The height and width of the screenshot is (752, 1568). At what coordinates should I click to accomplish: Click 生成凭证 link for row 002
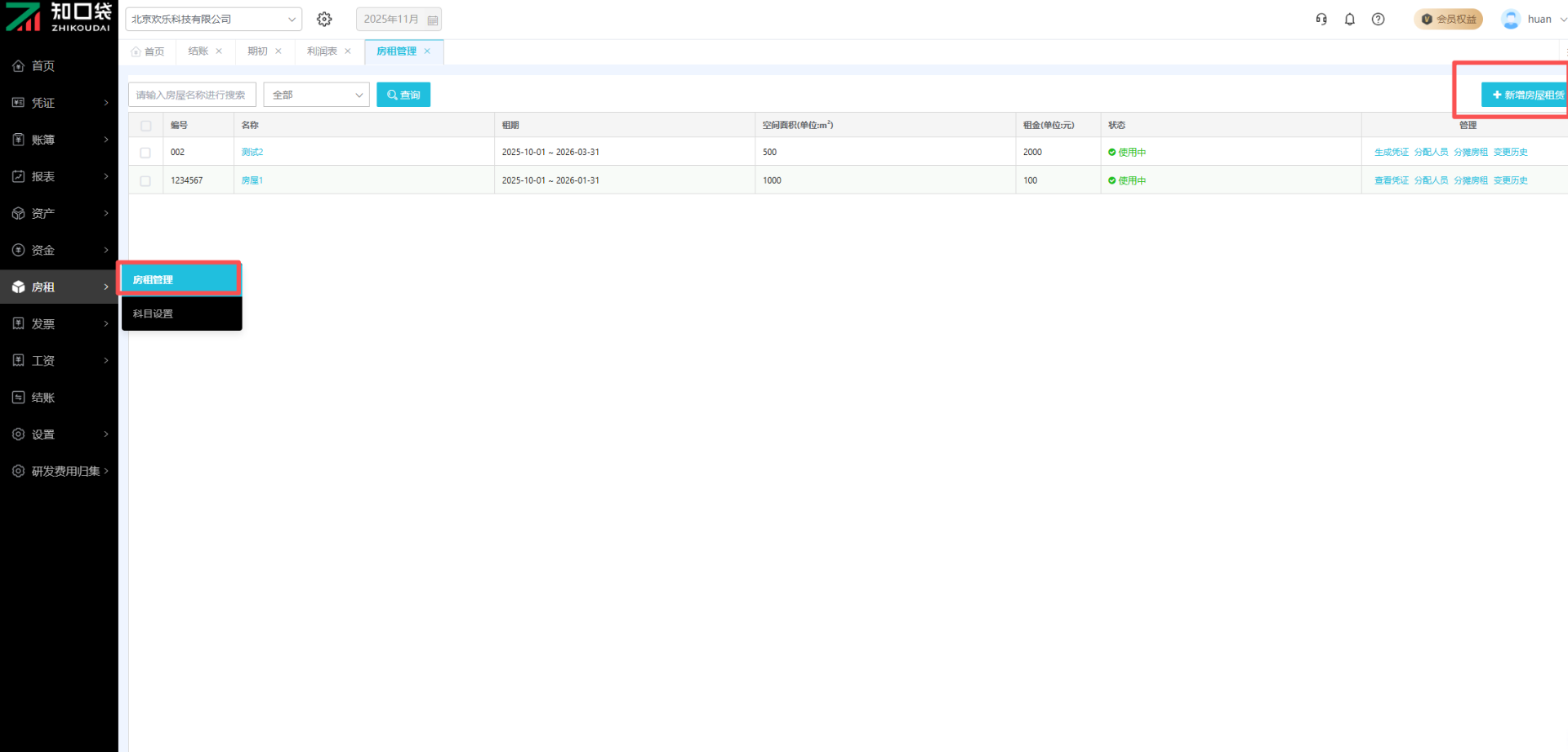[1391, 152]
